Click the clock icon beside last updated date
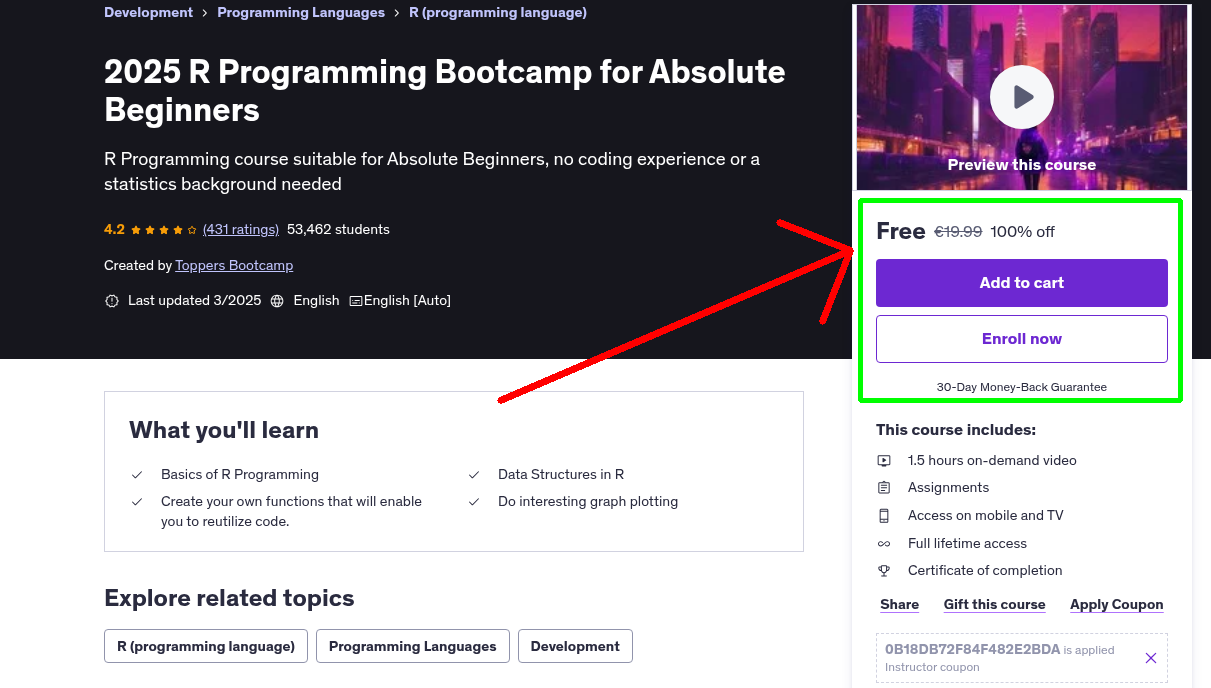Screen dimensions: 1211x688 (111, 300)
